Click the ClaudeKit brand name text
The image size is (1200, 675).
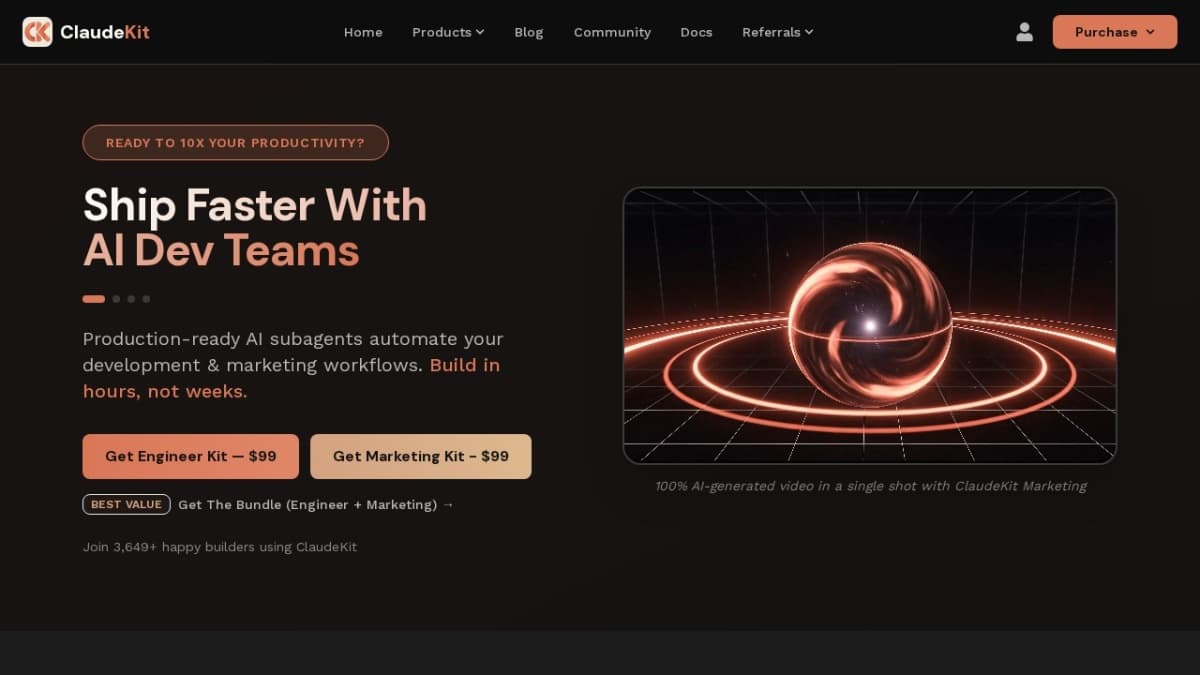coord(105,32)
